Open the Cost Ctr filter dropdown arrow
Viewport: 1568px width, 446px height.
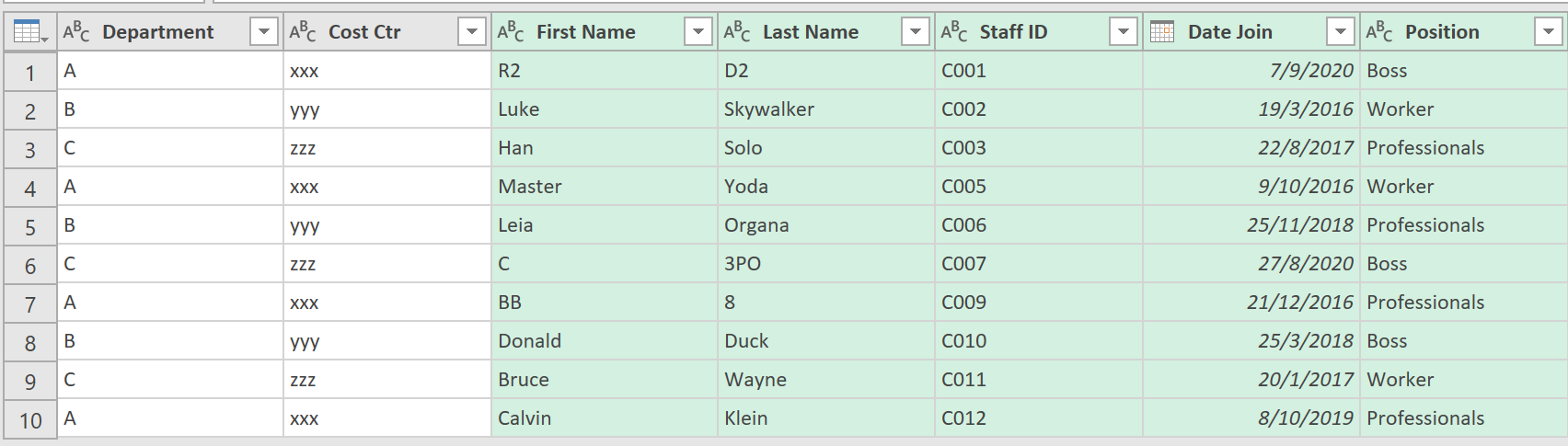472,32
